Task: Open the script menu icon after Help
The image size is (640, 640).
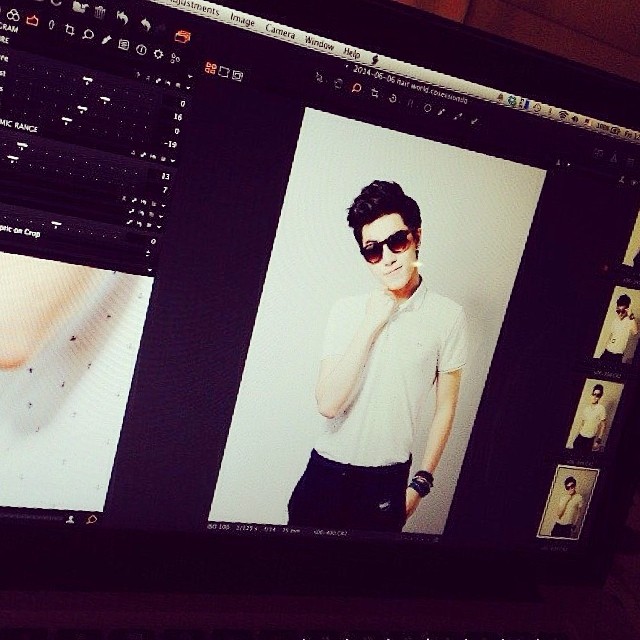Action: click(375, 60)
